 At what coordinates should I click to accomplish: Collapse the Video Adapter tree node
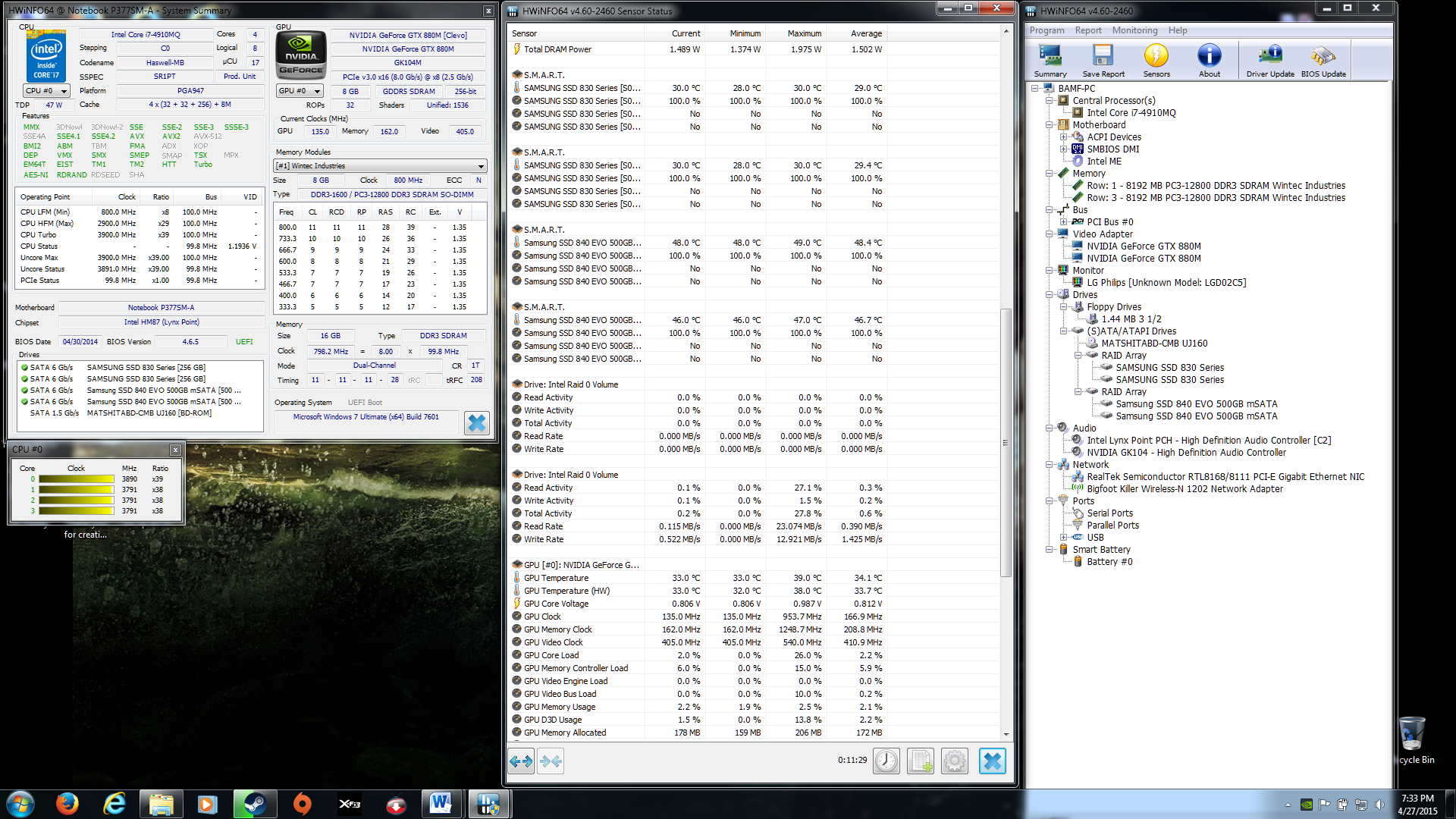click(1050, 234)
